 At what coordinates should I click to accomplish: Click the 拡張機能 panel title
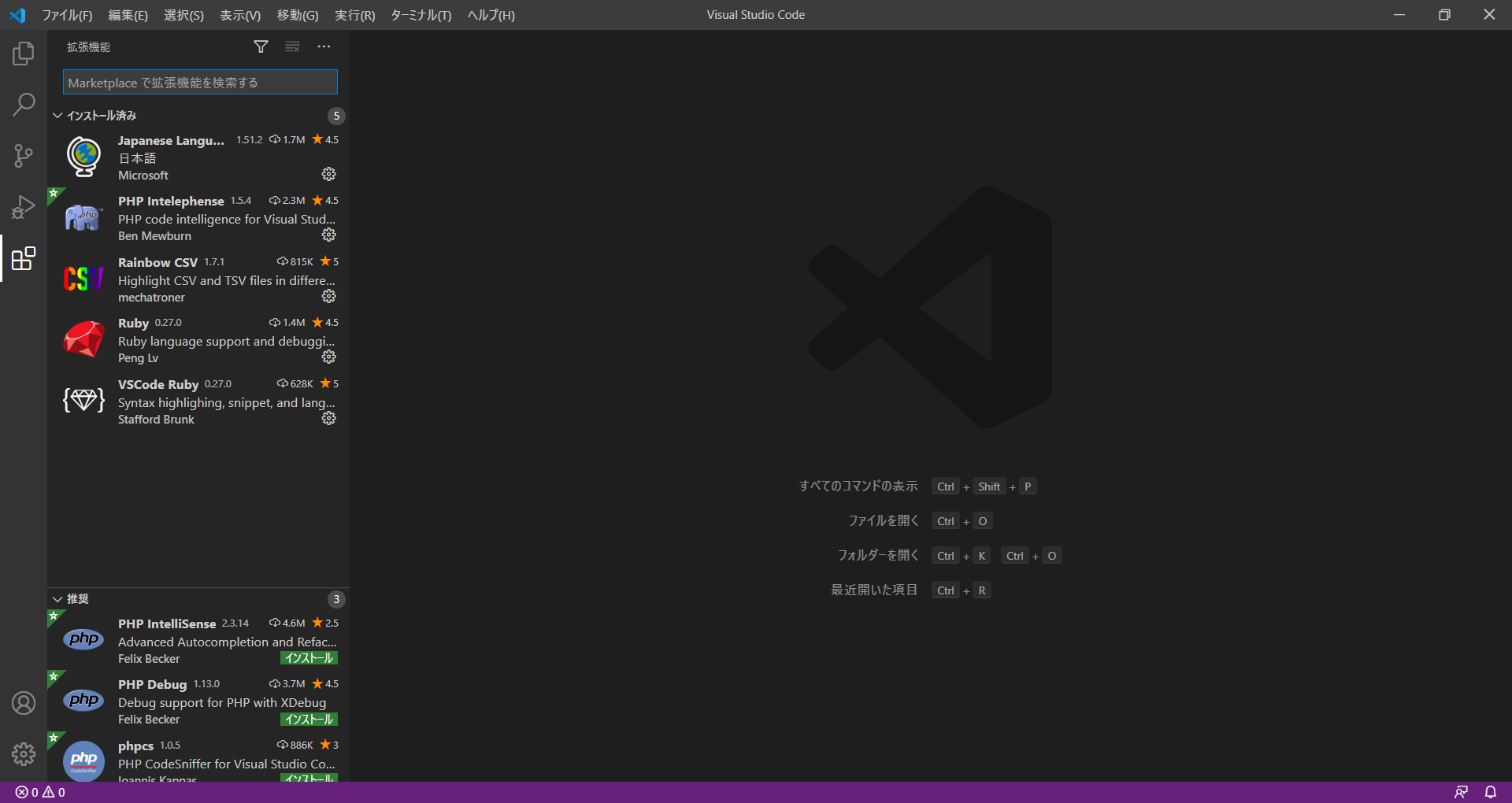89,47
